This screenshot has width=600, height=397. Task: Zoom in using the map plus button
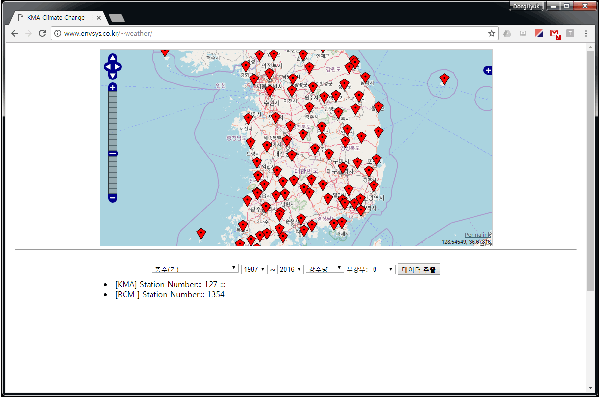(112, 88)
